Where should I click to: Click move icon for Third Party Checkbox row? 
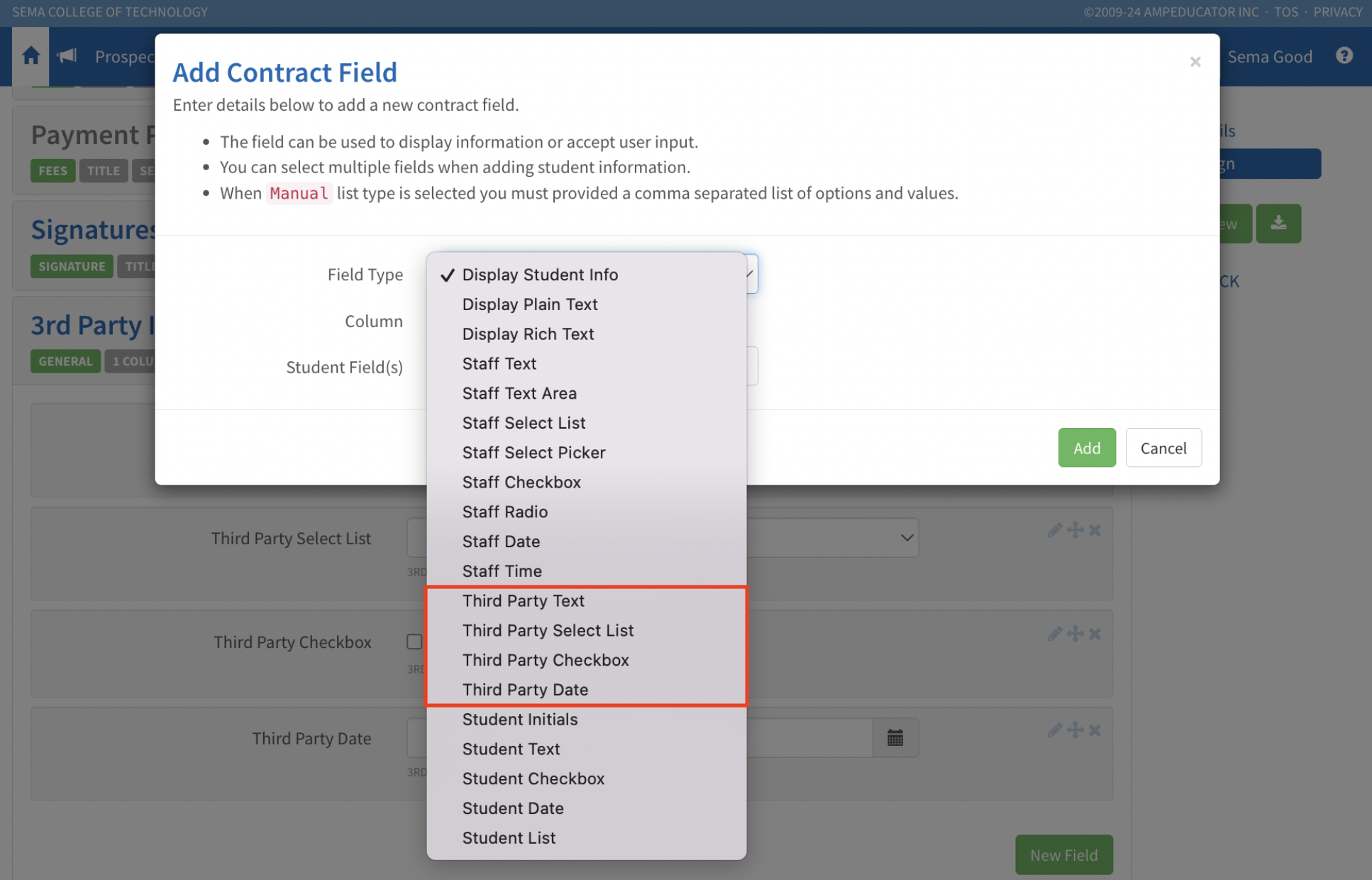[x=1075, y=634]
